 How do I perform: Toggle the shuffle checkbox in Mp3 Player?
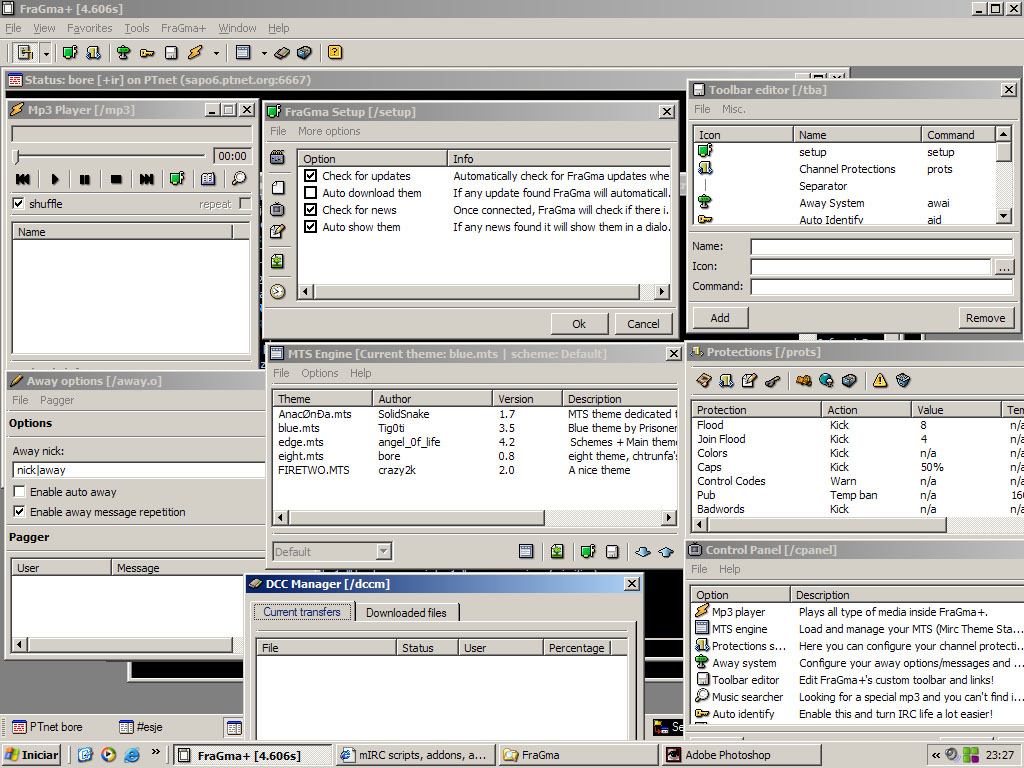click(18, 204)
